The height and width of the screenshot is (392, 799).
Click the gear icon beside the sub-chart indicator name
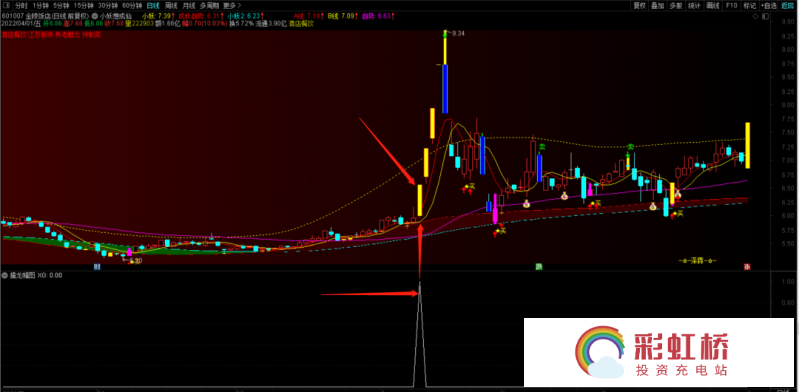5,275
